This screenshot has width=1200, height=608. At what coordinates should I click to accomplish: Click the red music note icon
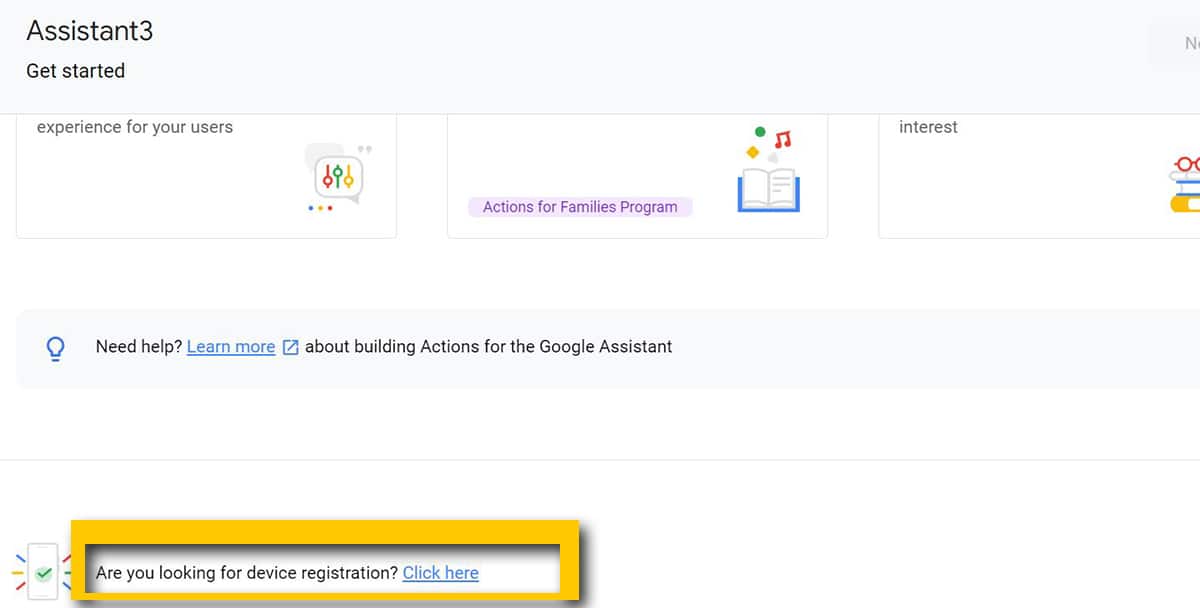click(783, 139)
